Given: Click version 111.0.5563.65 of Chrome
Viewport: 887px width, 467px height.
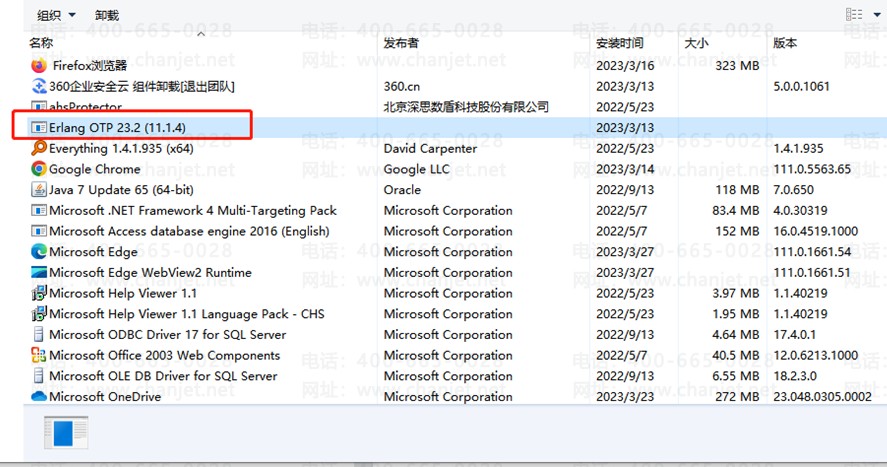Looking at the screenshot, I should coord(812,169).
